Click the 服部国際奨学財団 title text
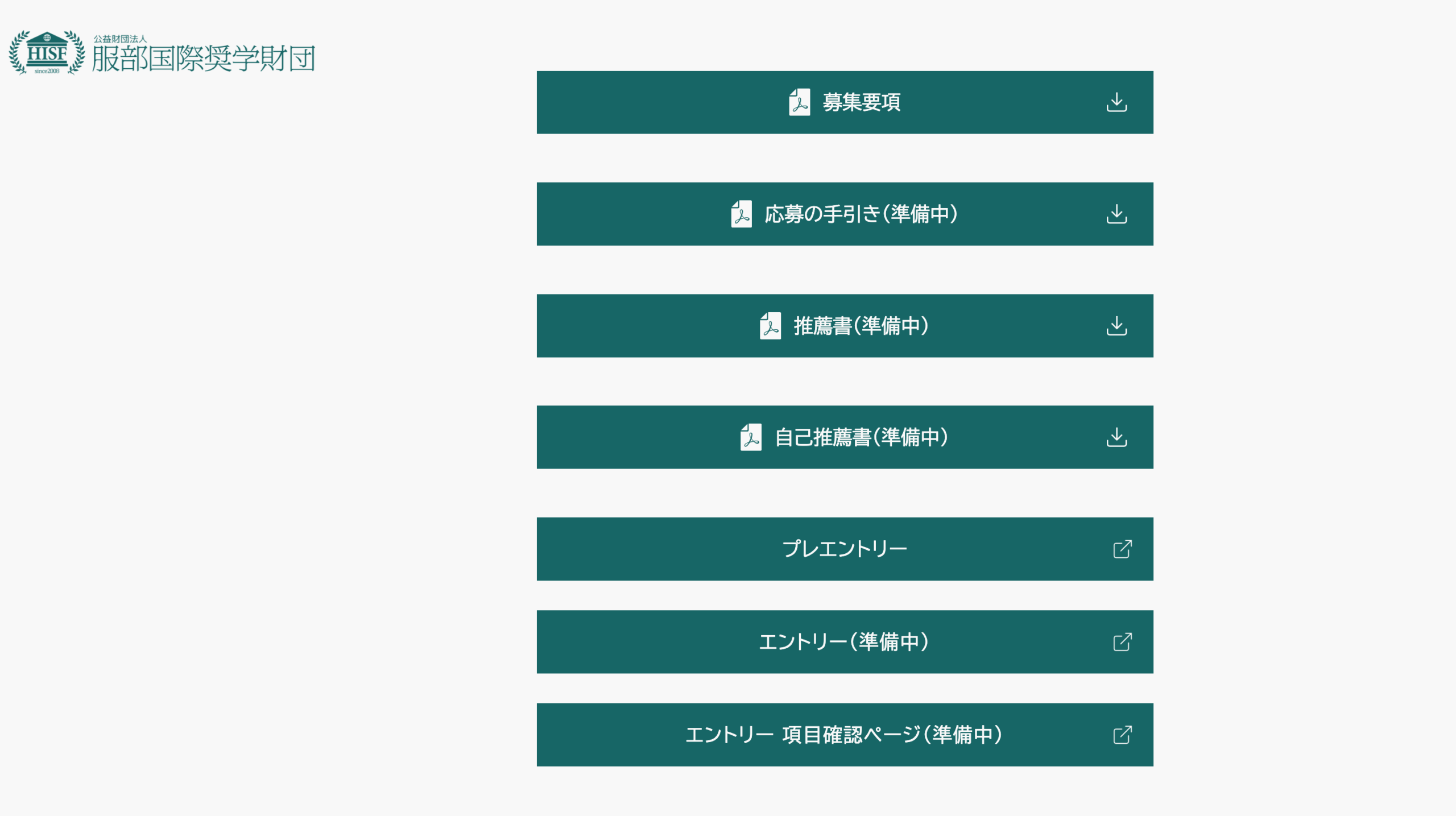 point(204,59)
